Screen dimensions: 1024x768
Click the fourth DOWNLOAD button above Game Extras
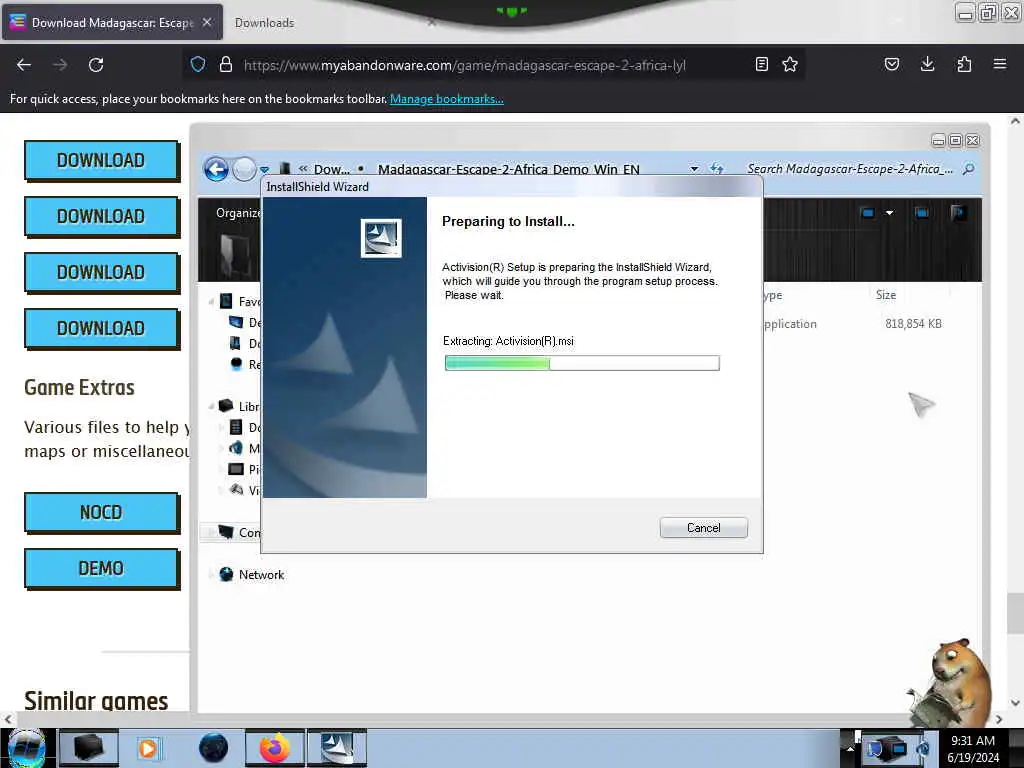click(101, 328)
